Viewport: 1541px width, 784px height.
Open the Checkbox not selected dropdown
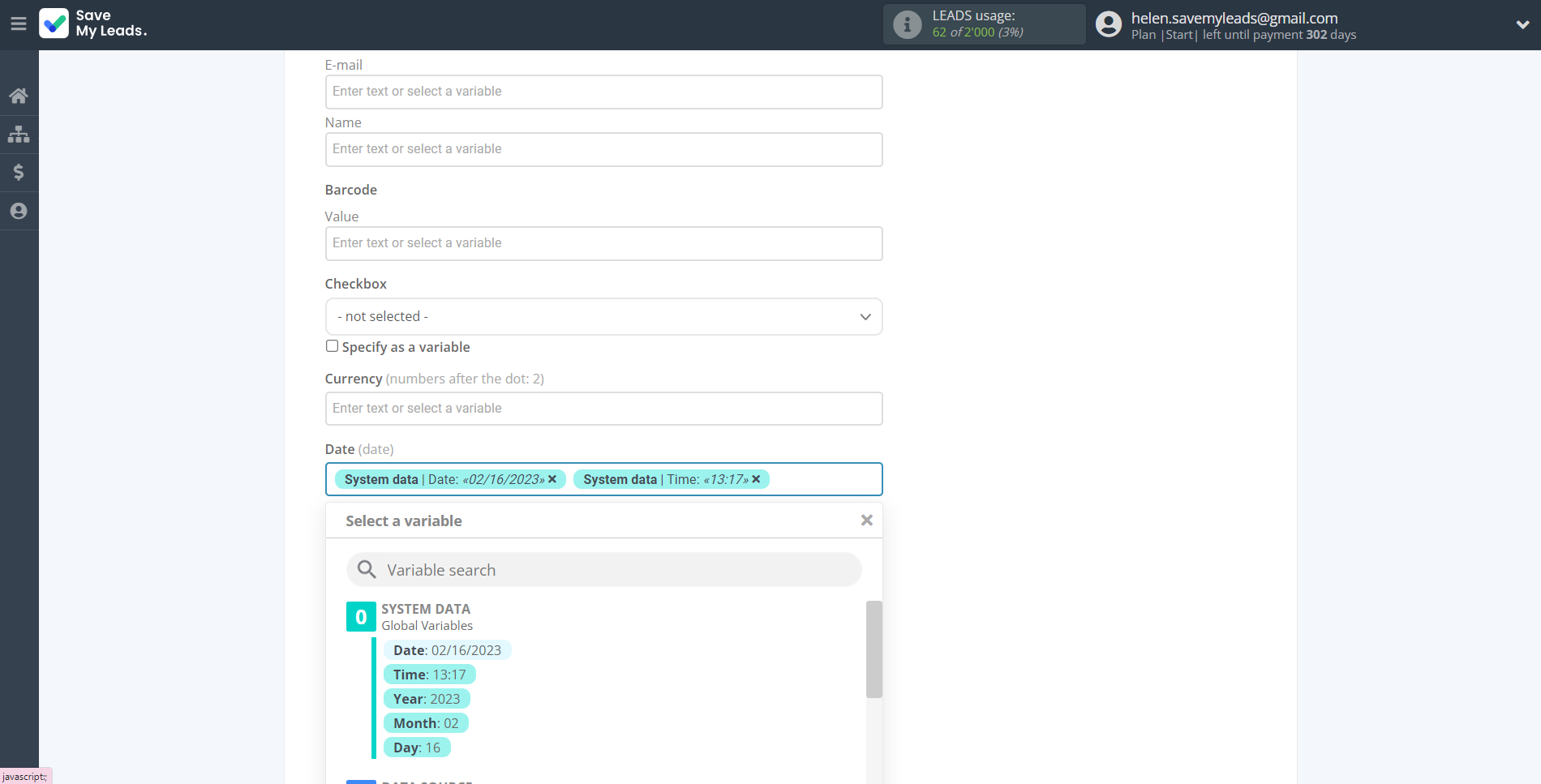pyautogui.click(x=603, y=316)
